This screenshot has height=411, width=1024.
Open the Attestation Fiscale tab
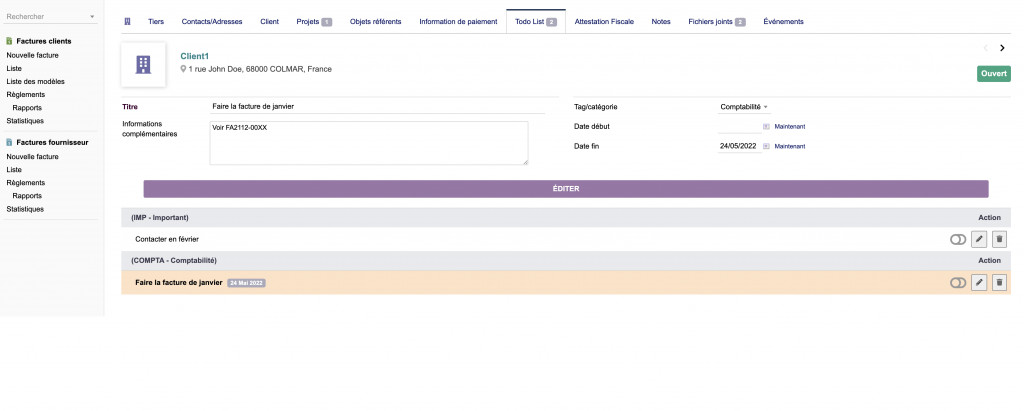tap(604, 22)
